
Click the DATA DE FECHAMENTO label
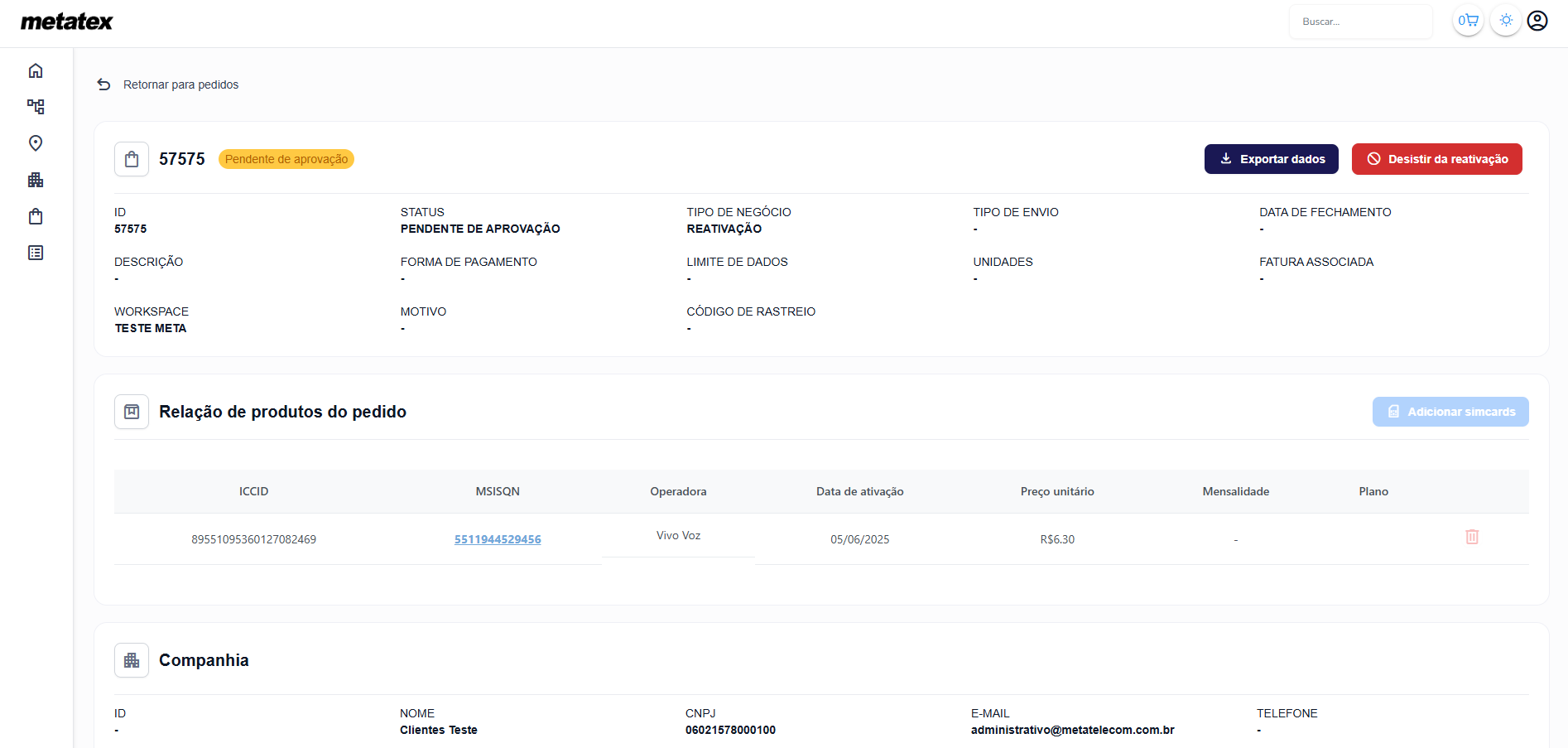(x=1325, y=212)
